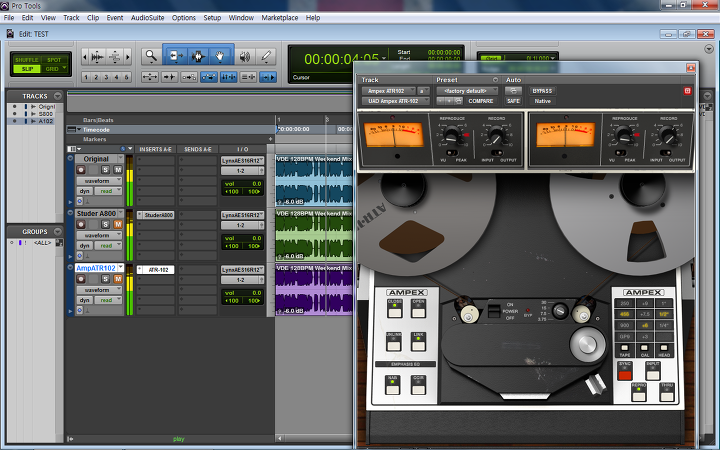Image resolution: width=720 pixels, height=450 pixels.
Task: Unmute the Studer A800 track
Action: tap(118, 225)
